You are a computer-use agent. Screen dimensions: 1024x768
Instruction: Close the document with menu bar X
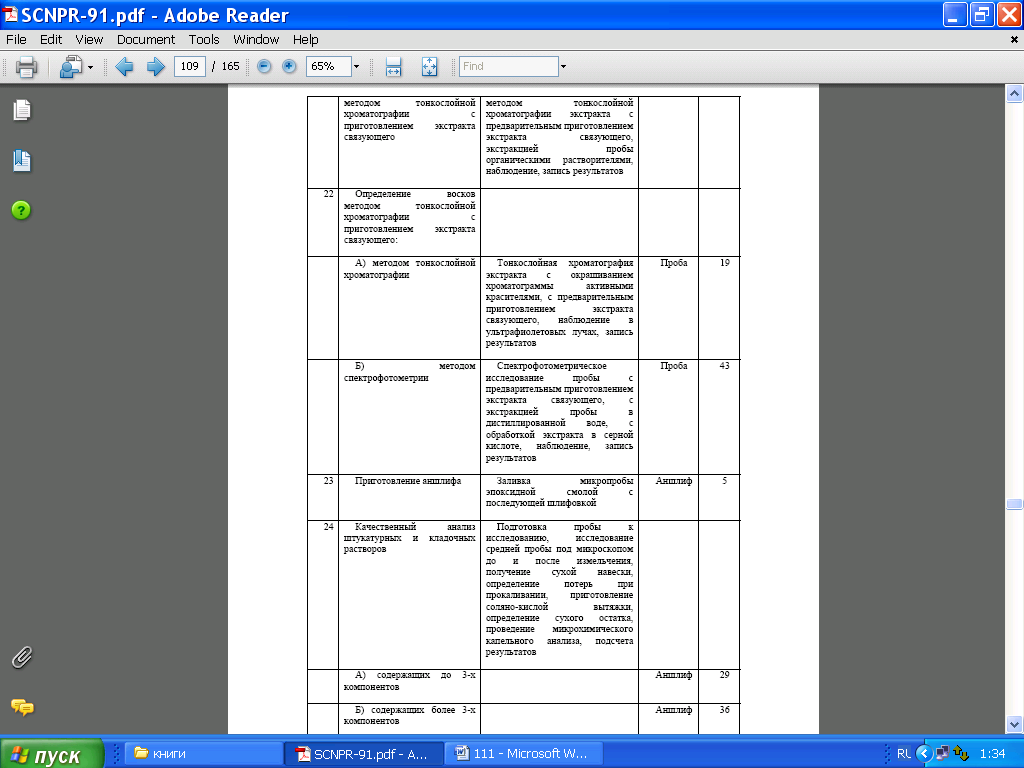[1014, 40]
